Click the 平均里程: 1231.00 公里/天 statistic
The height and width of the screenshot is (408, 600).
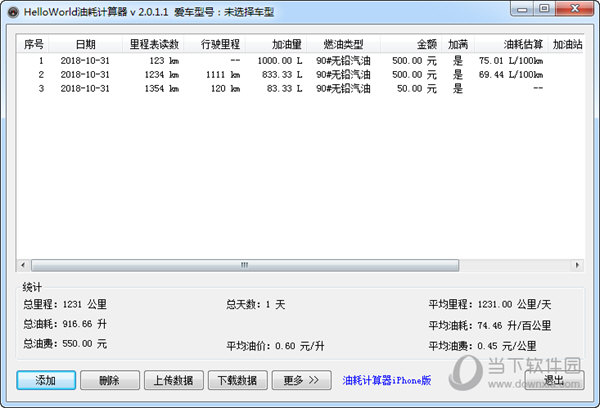tap(490, 304)
